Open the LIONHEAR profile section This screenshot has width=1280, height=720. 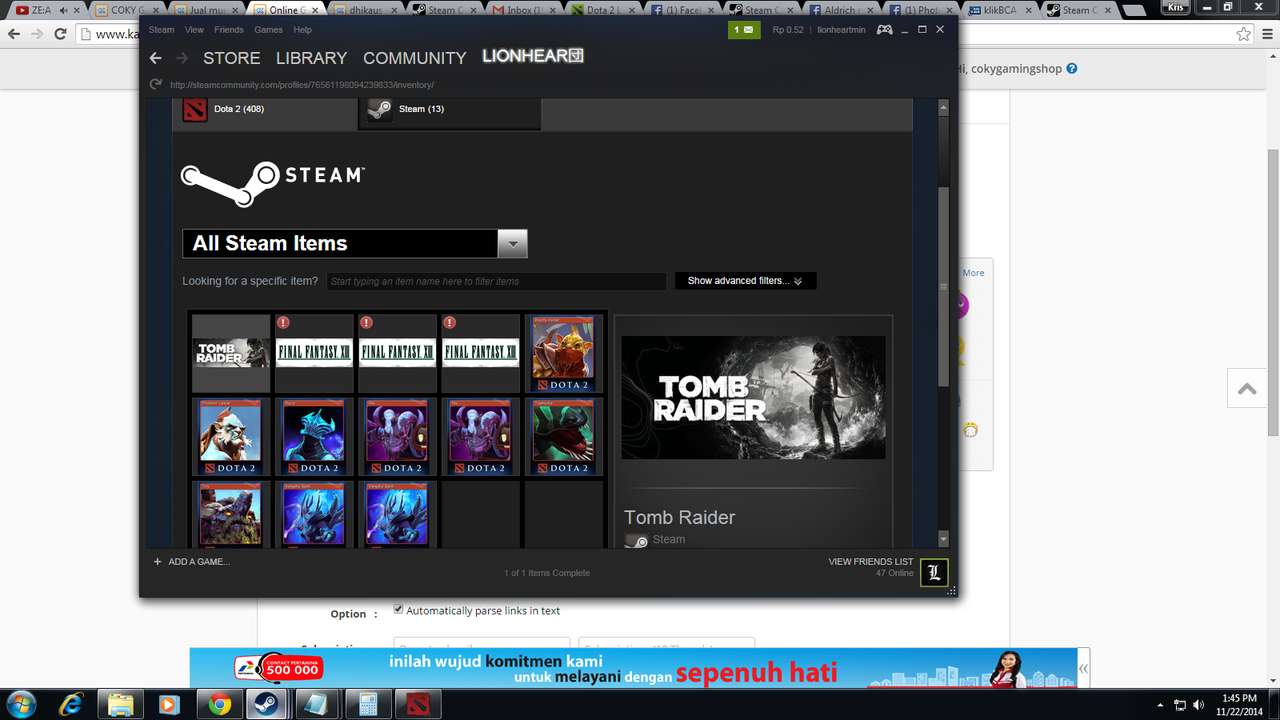click(x=532, y=56)
